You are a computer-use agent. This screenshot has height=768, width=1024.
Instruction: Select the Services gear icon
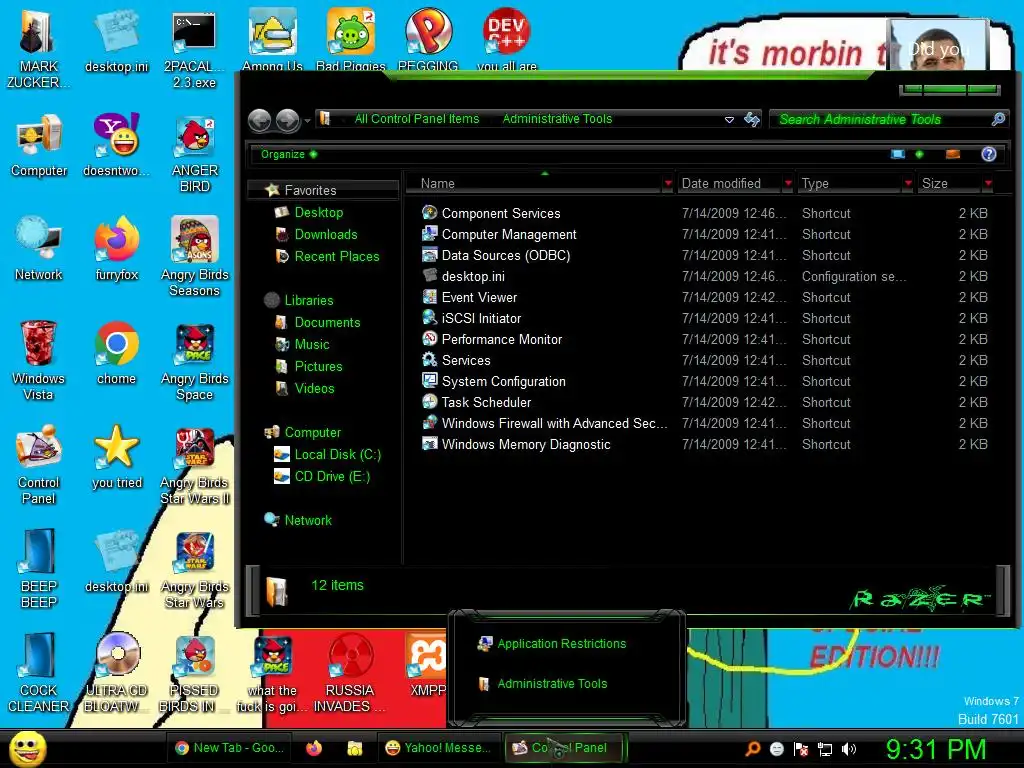point(429,360)
